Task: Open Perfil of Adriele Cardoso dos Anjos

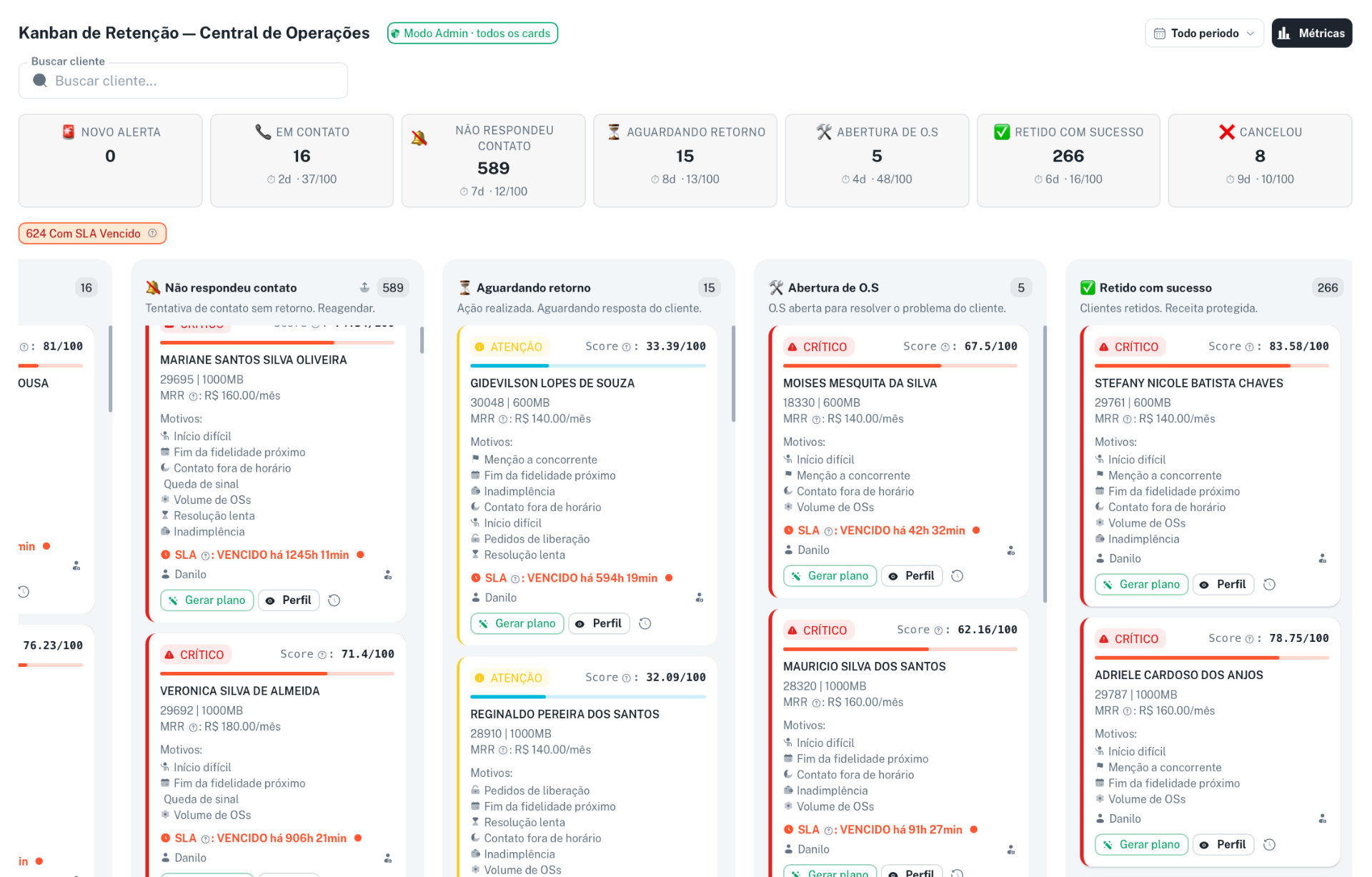Action: pyautogui.click(x=1223, y=844)
